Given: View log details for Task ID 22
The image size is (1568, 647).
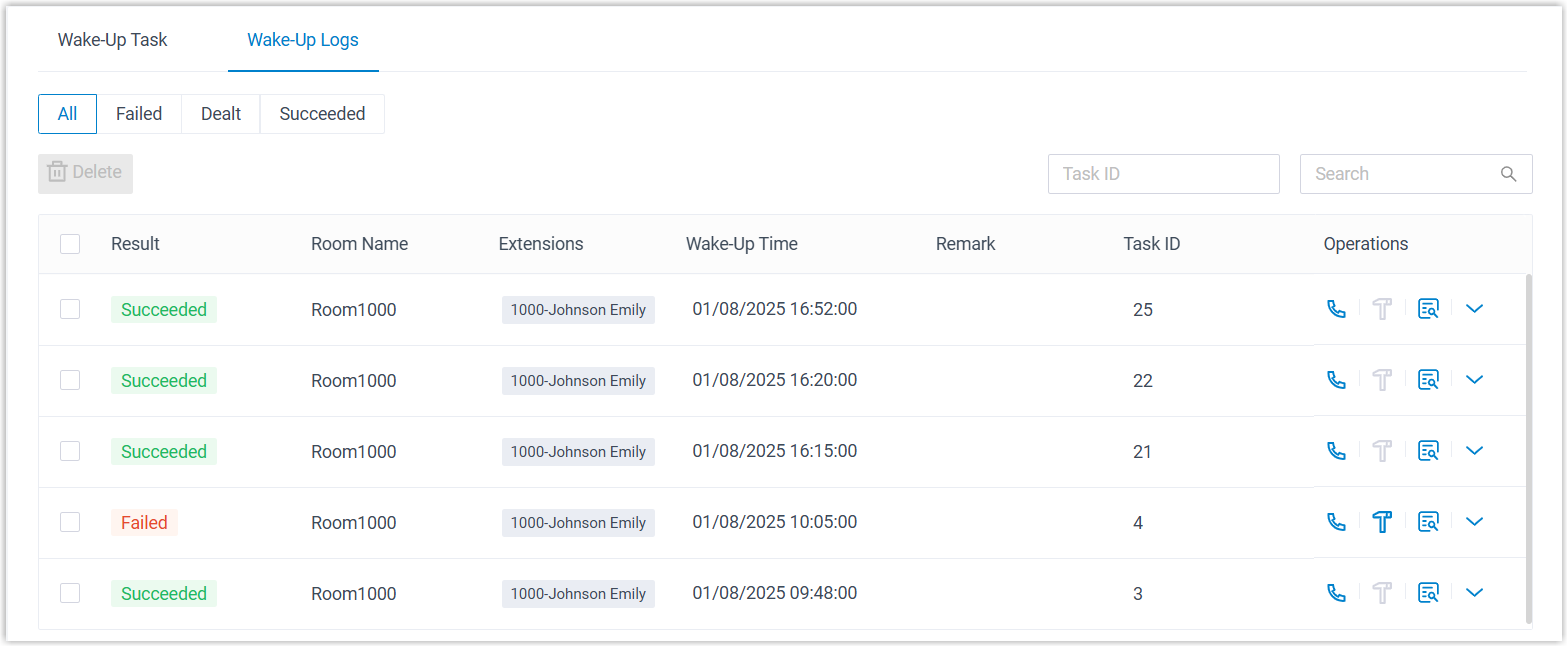Looking at the screenshot, I should 1428,380.
